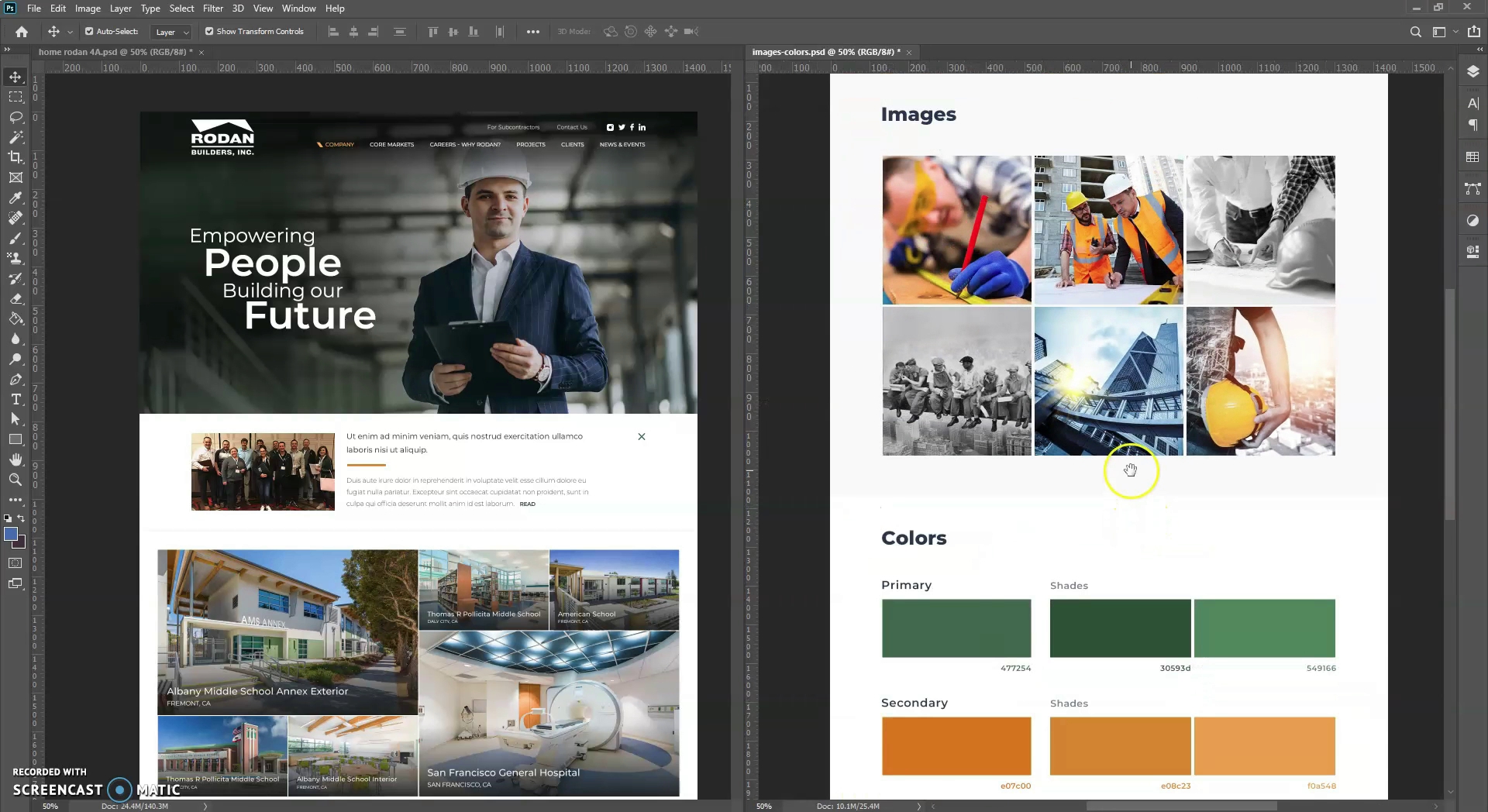Open the Auto-Select Layer dropdown
This screenshot has width=1488, height=812.
(172, 32)
